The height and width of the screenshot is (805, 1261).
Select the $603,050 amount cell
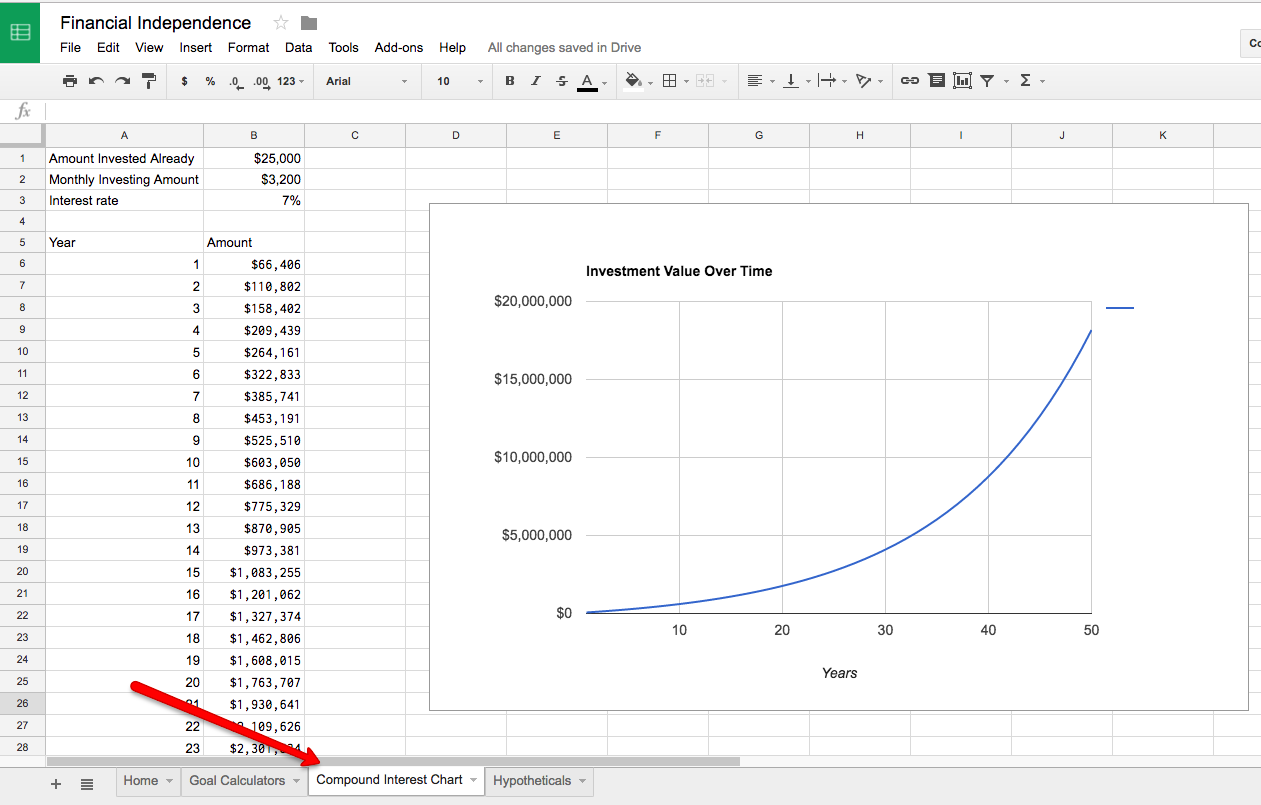(254, 462)
